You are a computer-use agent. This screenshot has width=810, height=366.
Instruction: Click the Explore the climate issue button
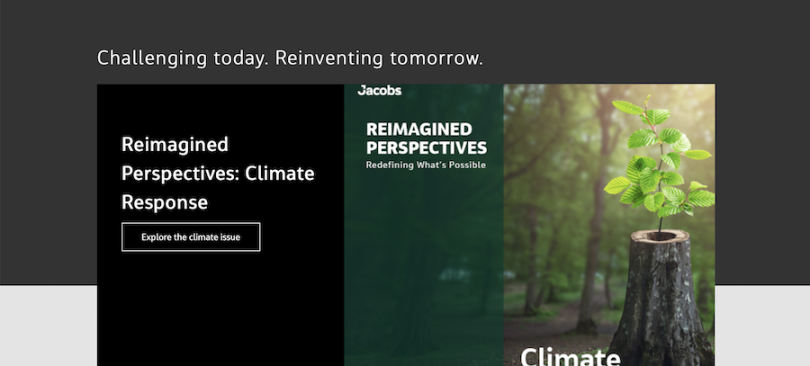pos(191,237)
